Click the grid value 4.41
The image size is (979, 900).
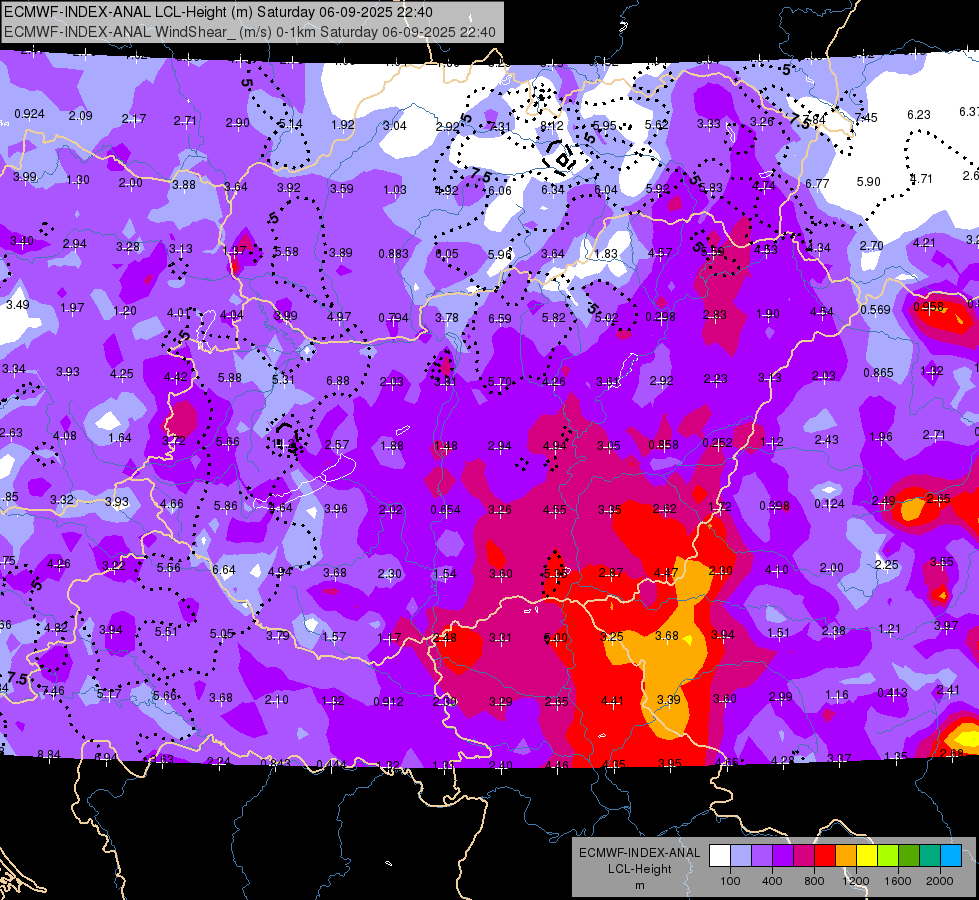(x=612, y=701)
